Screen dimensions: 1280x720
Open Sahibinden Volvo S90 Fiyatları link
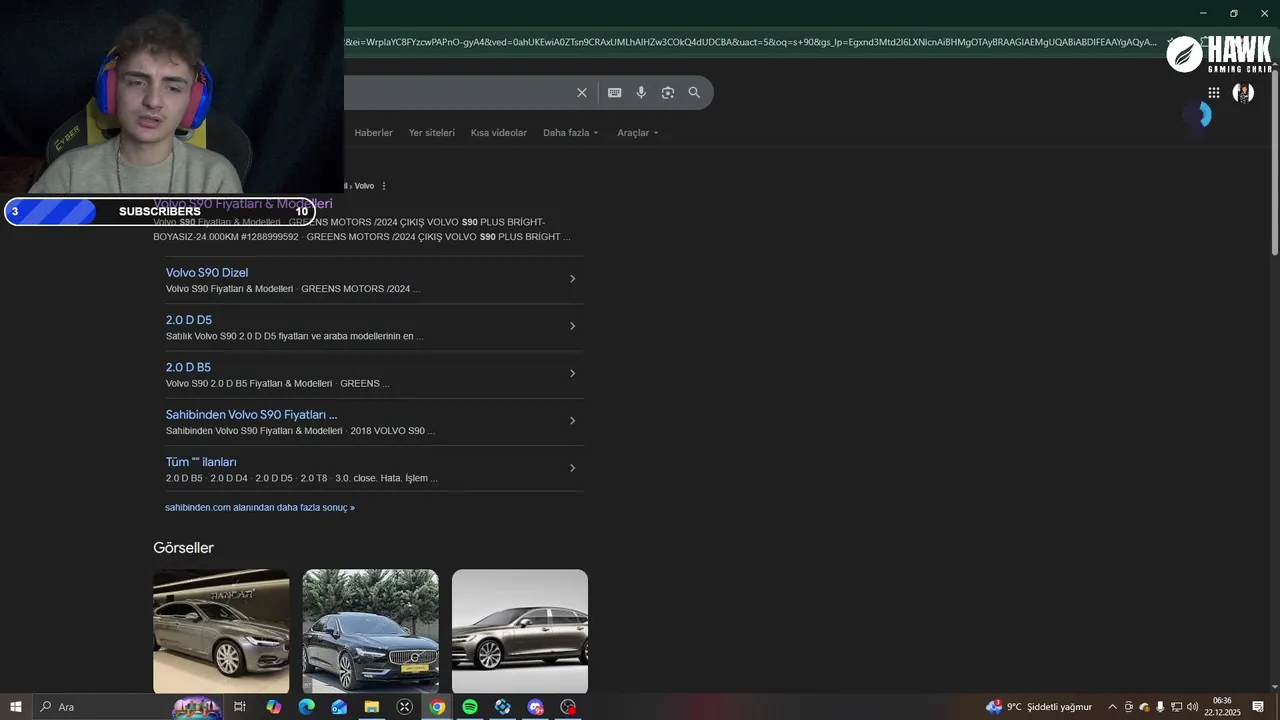click(x=251, y=415)
